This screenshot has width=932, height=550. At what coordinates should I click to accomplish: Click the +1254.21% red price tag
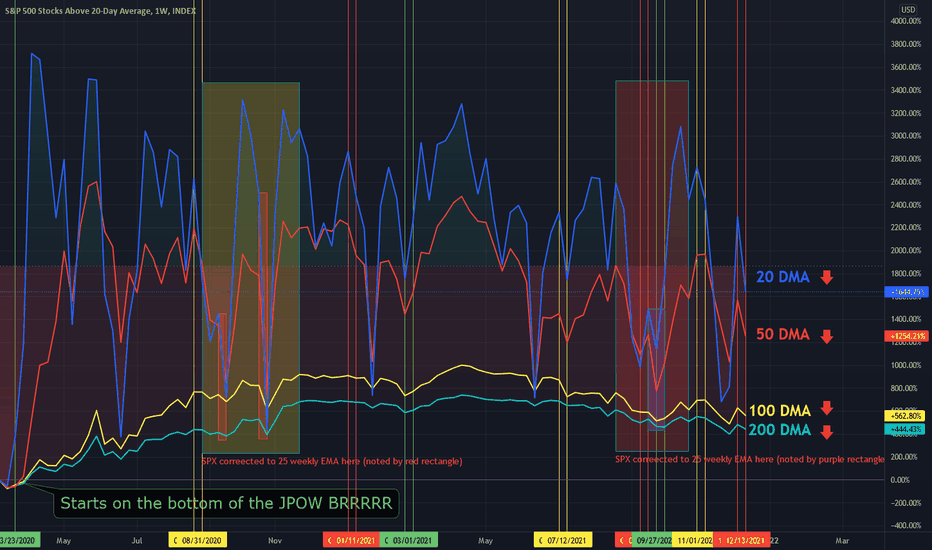click(x=908, y=337)
